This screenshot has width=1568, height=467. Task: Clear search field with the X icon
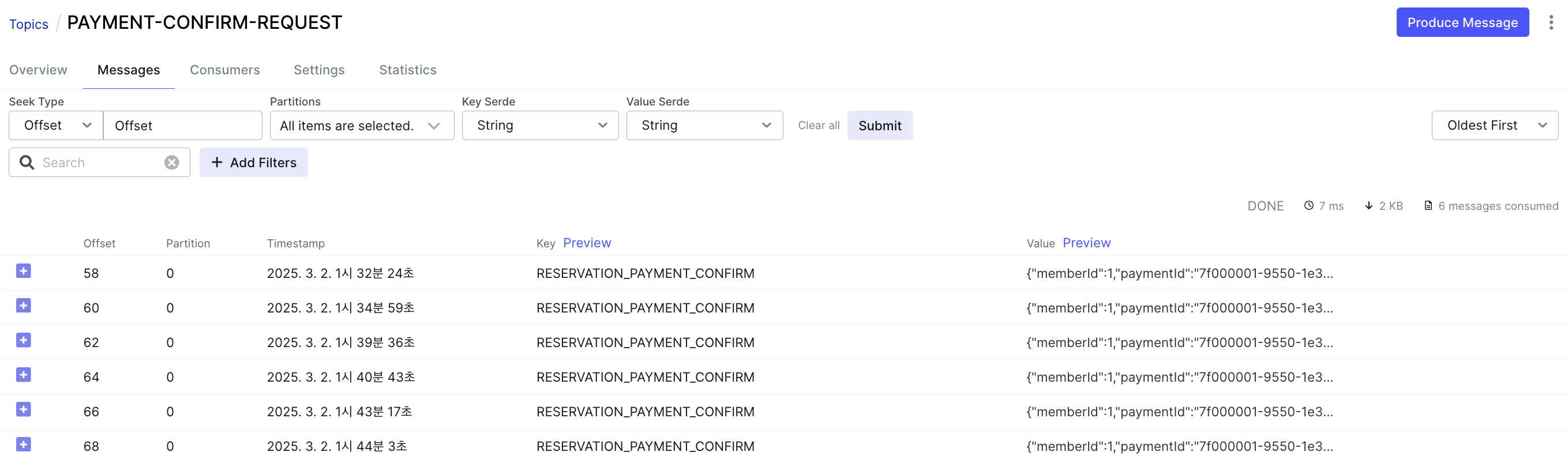(x=172, y=163)
